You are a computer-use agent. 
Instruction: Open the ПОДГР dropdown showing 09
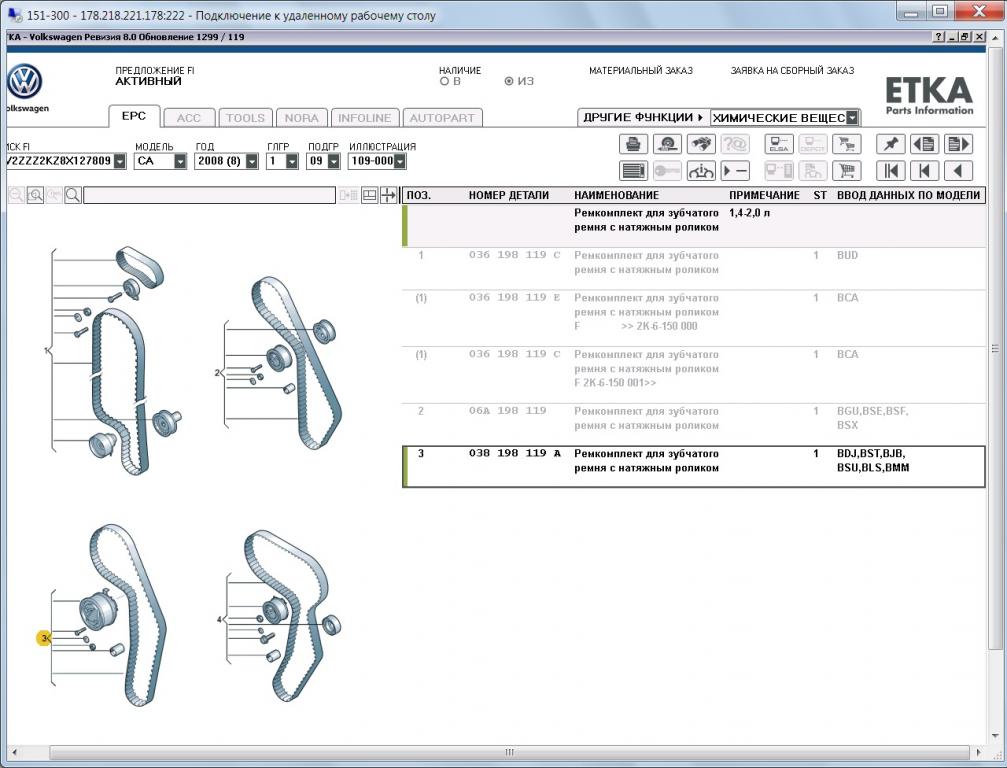click(333, 161)
